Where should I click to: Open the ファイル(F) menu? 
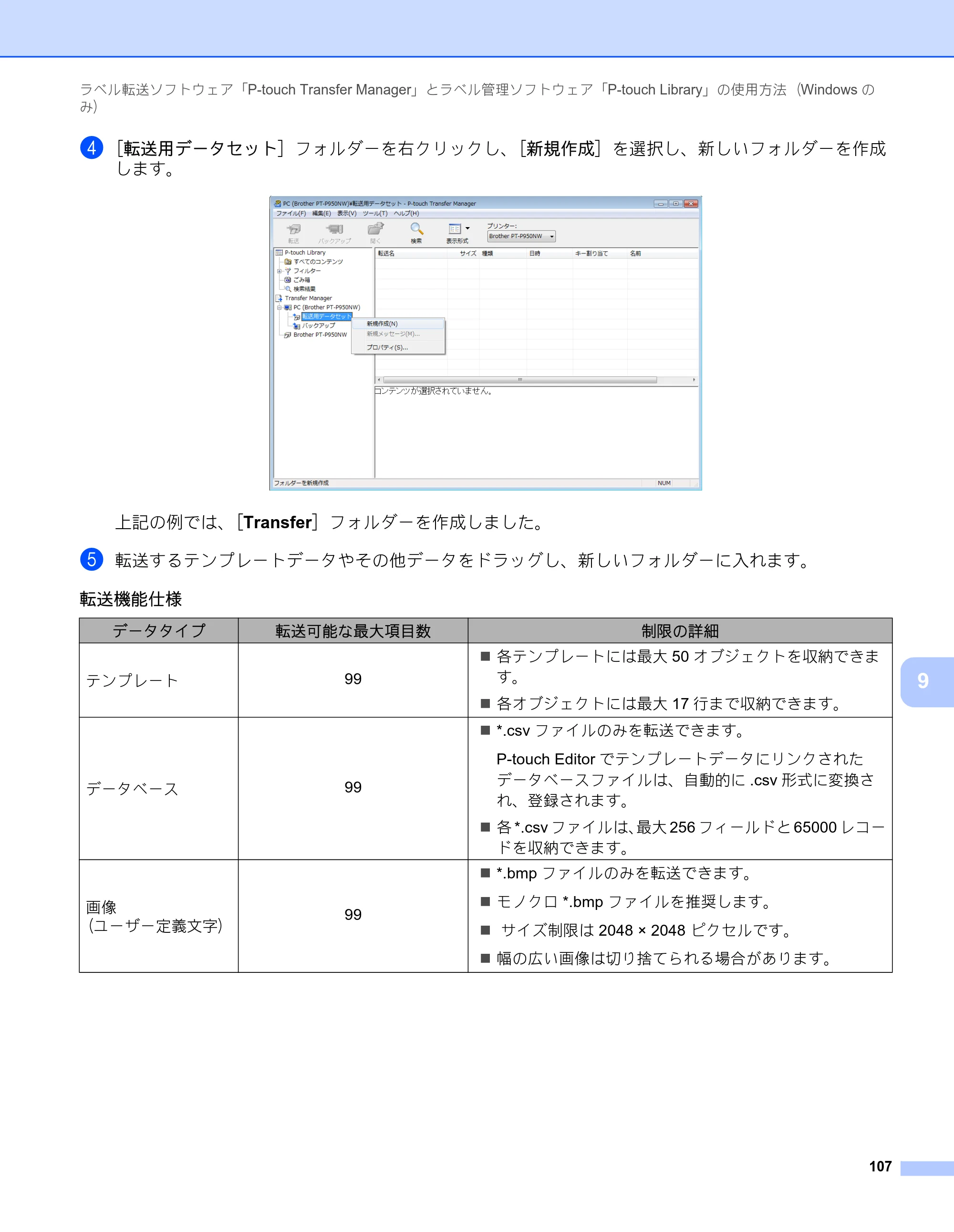pos(291,213)
